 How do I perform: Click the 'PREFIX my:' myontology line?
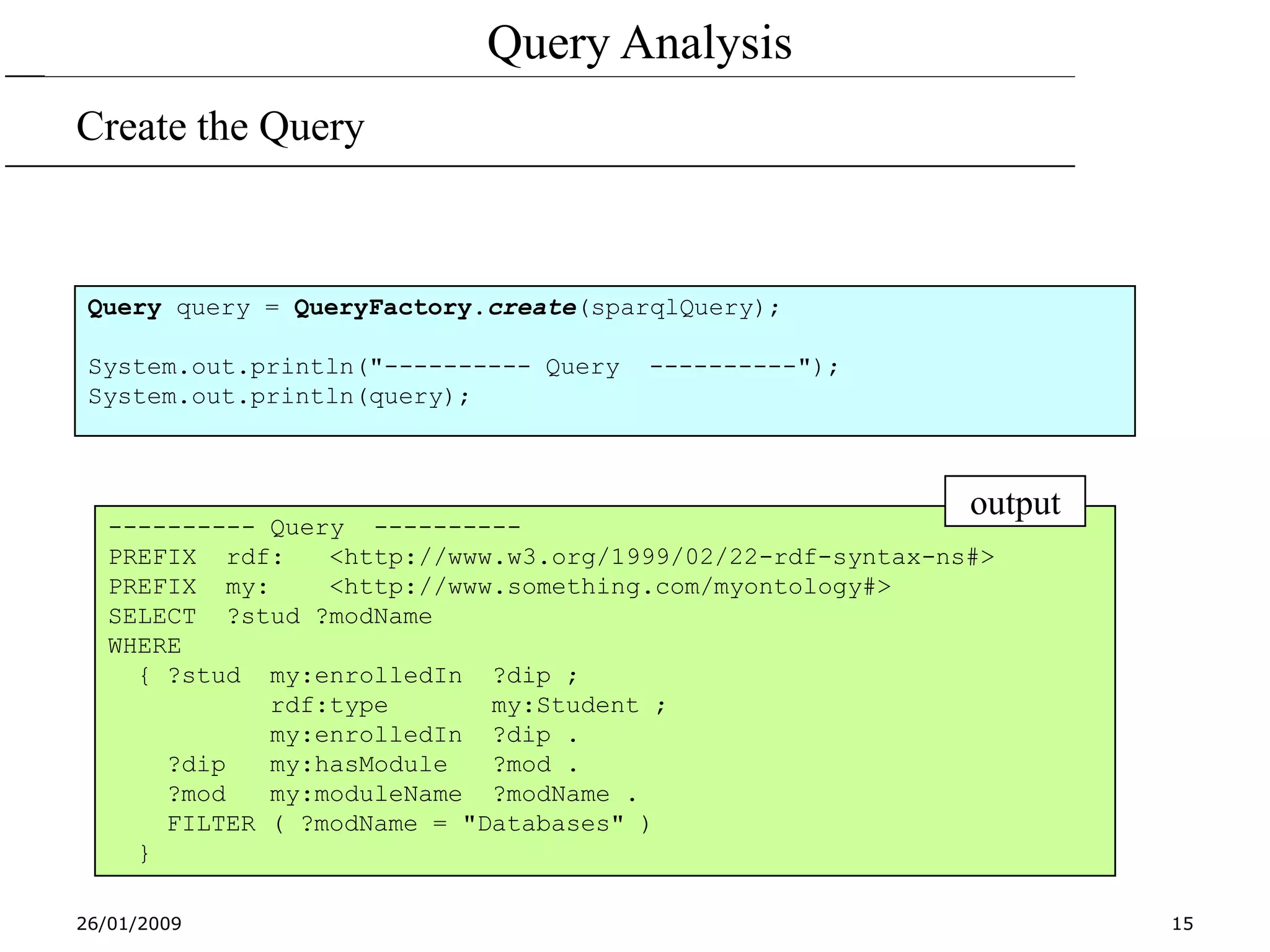click(500, 587)
